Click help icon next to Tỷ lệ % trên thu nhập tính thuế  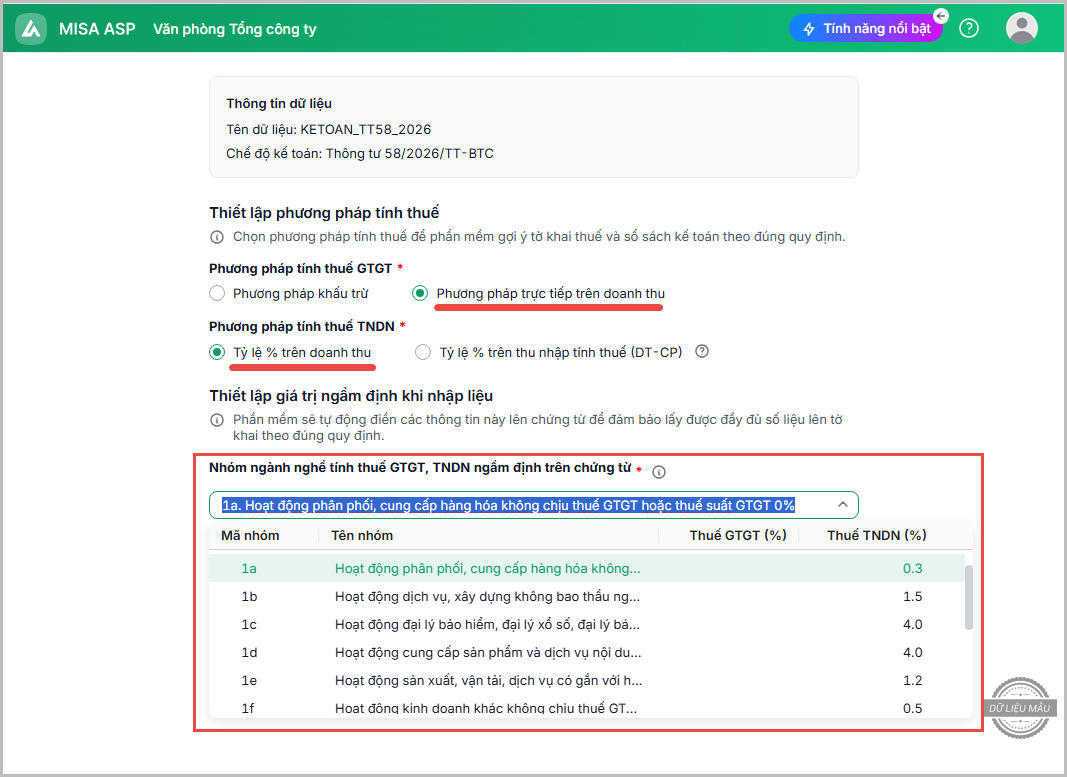click(702, 351)
